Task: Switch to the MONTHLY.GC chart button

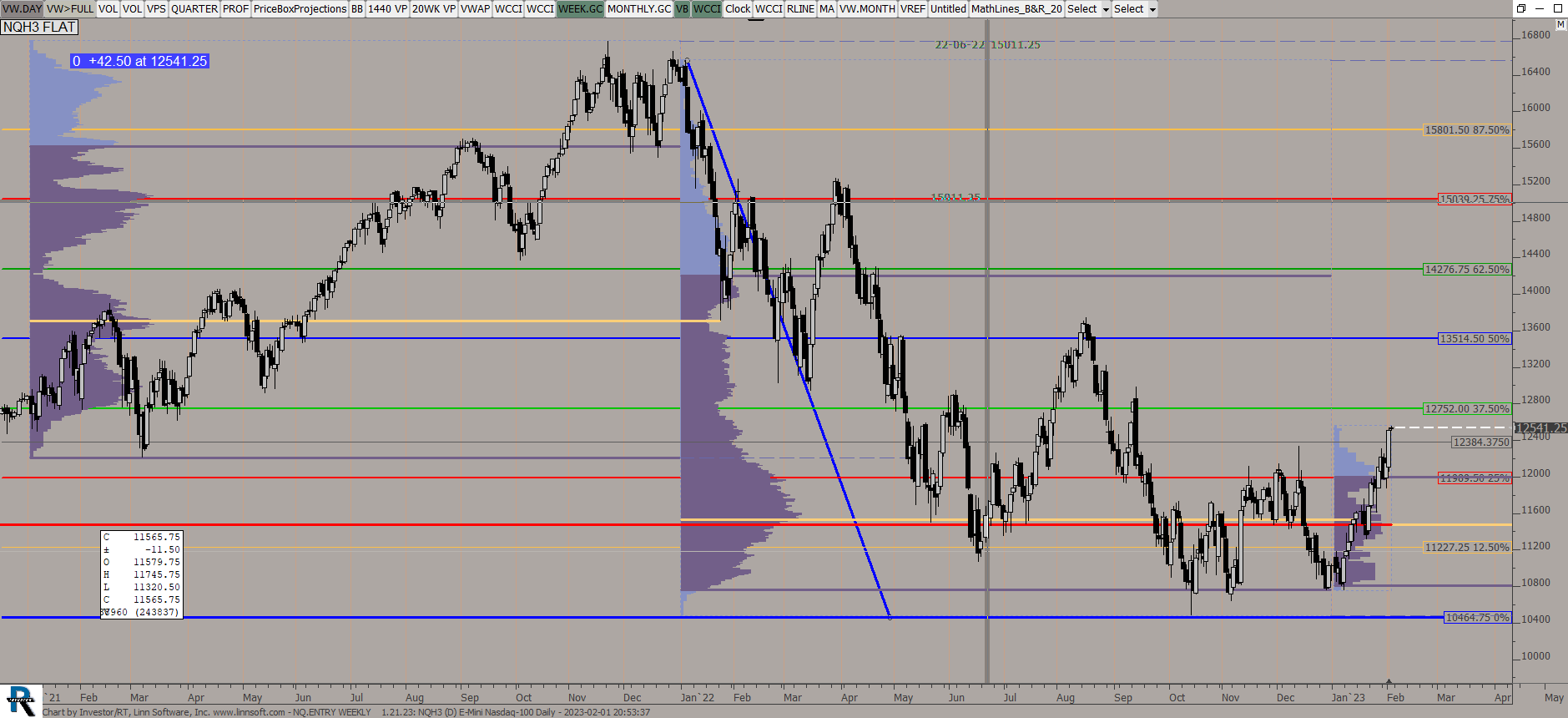Action: click(638, 9)
